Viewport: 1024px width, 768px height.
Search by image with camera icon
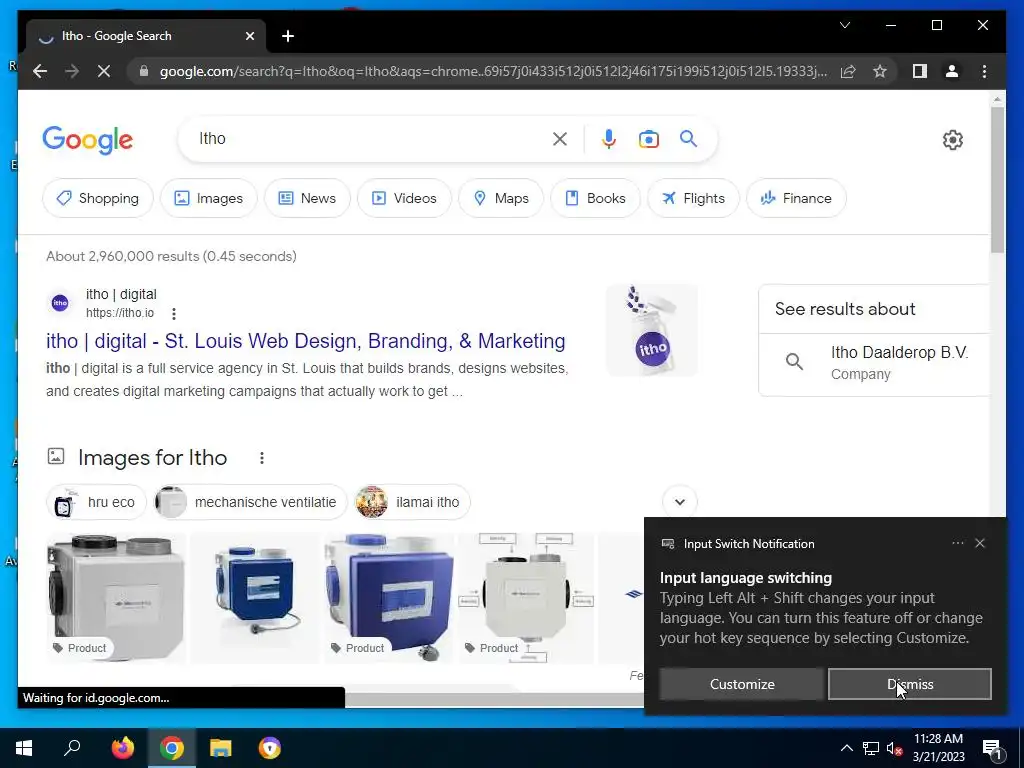click(648, 138)
